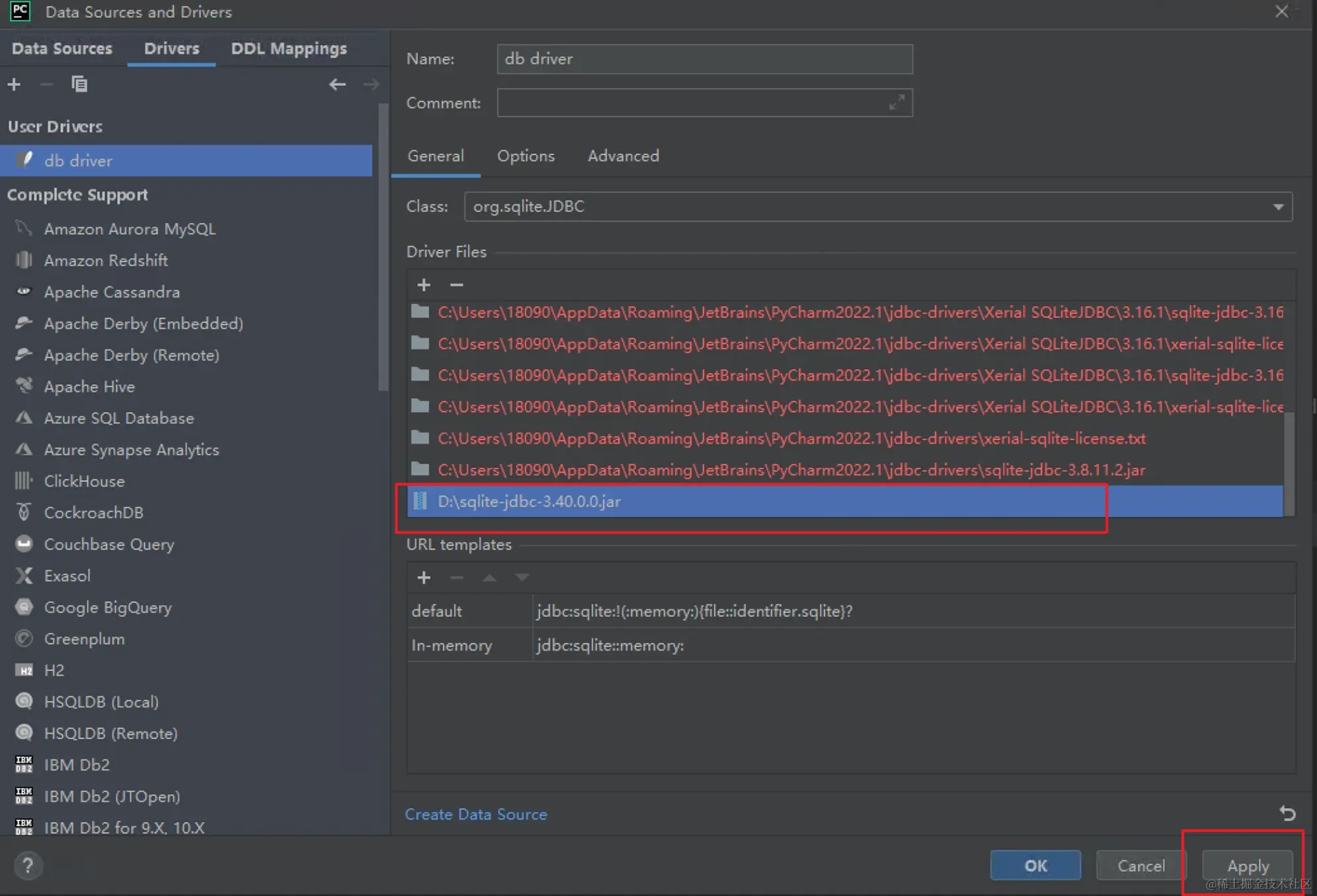
Task: Remove the selected driver in the left toolbar
Action: tap(46, 85)
